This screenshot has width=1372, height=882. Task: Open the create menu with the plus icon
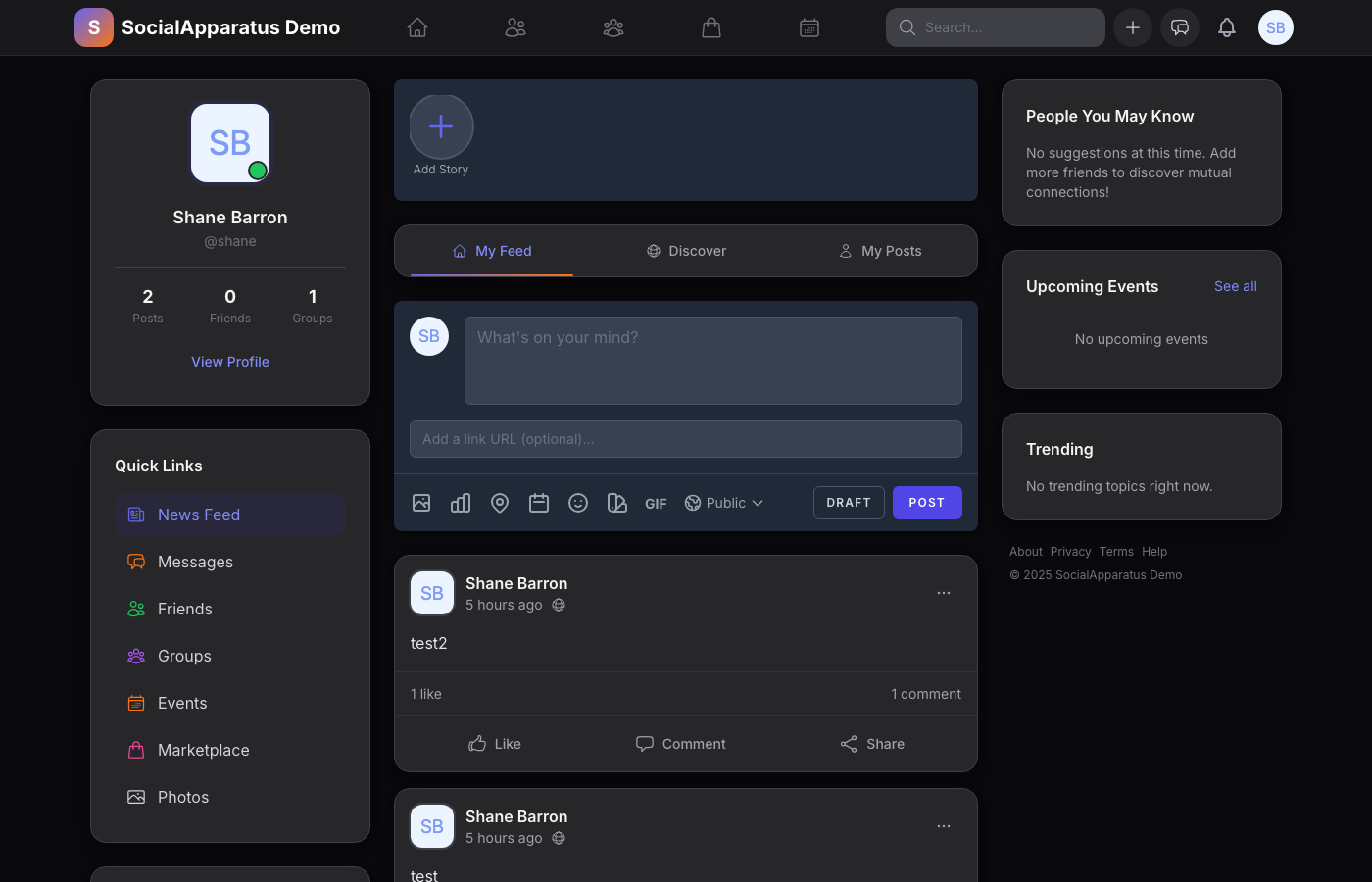tap(1133, 27)
